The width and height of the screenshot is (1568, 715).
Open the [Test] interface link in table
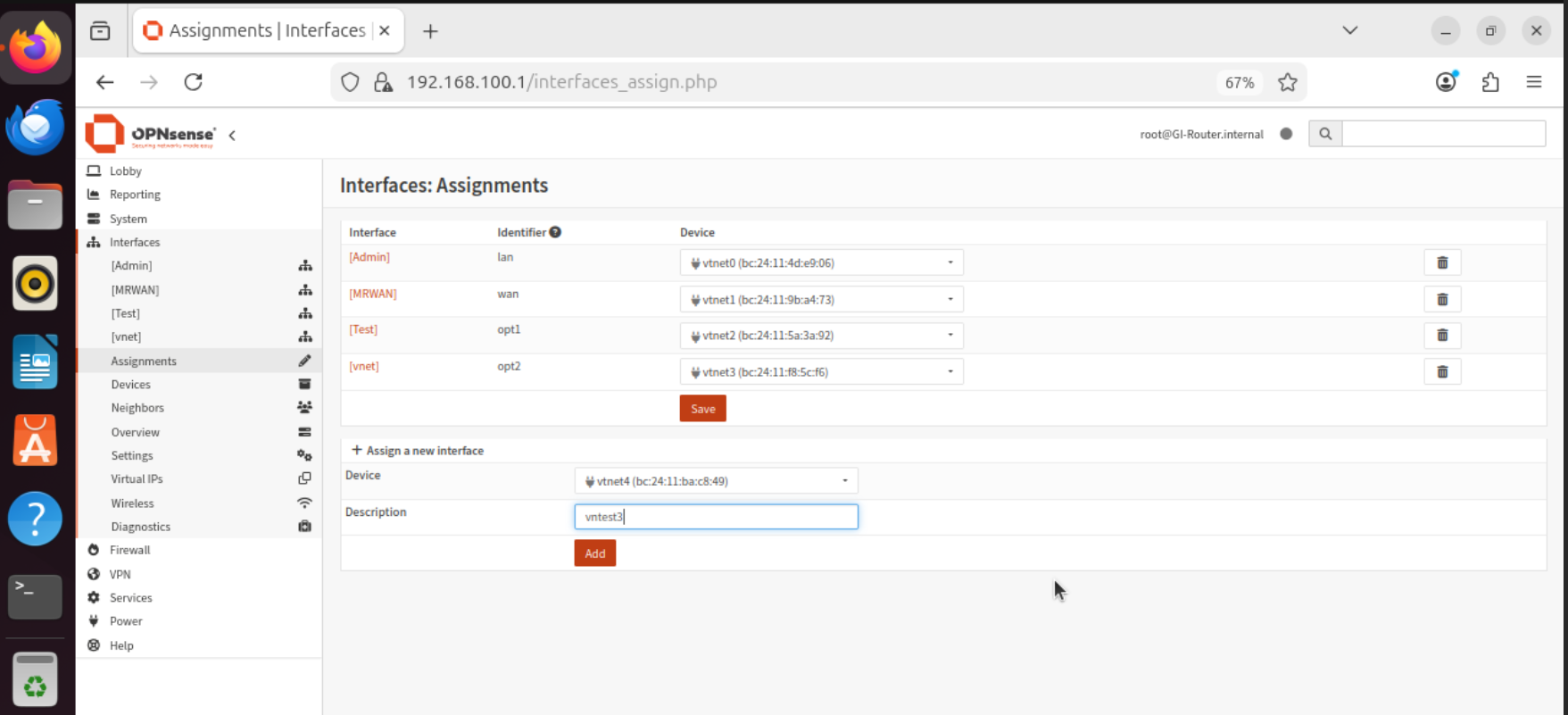click(363, 329)
